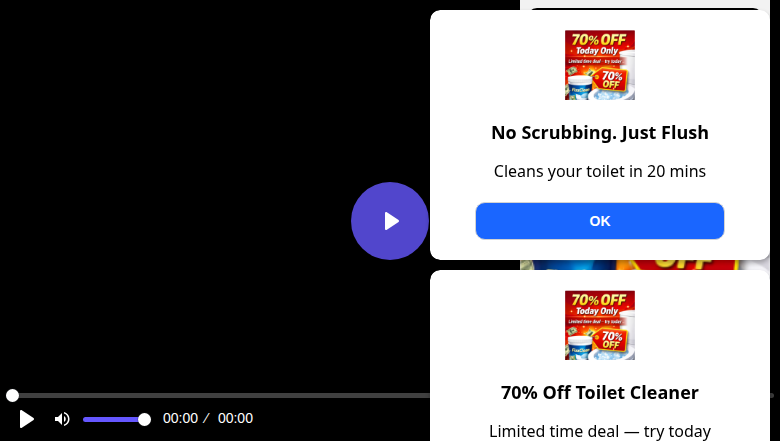Mute audio using the speaker icon
Viewport: 780px width, 441px height.
tap(62, 419)
